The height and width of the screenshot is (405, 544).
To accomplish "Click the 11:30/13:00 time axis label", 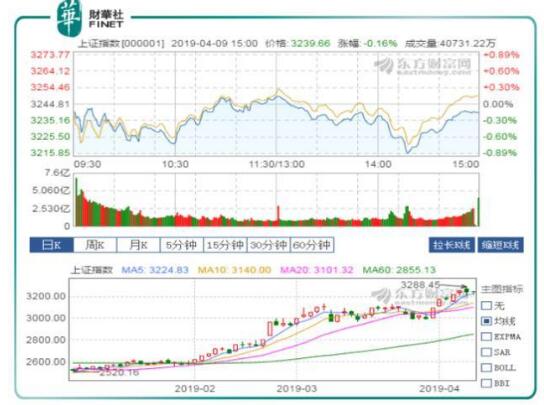I will coord(277,164).
